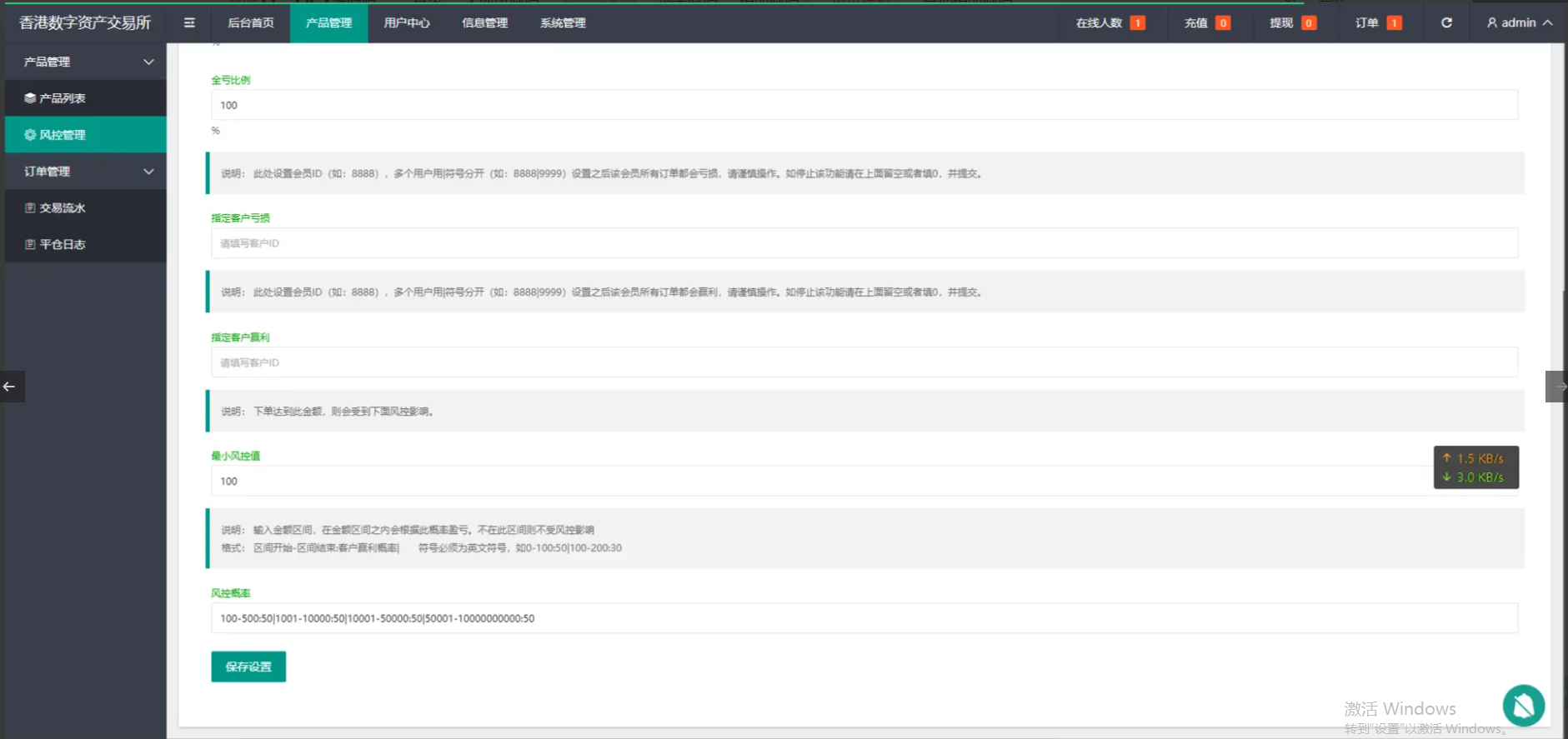Open the 充值 notifications link
The image size is (1568, 739).
1206,22
